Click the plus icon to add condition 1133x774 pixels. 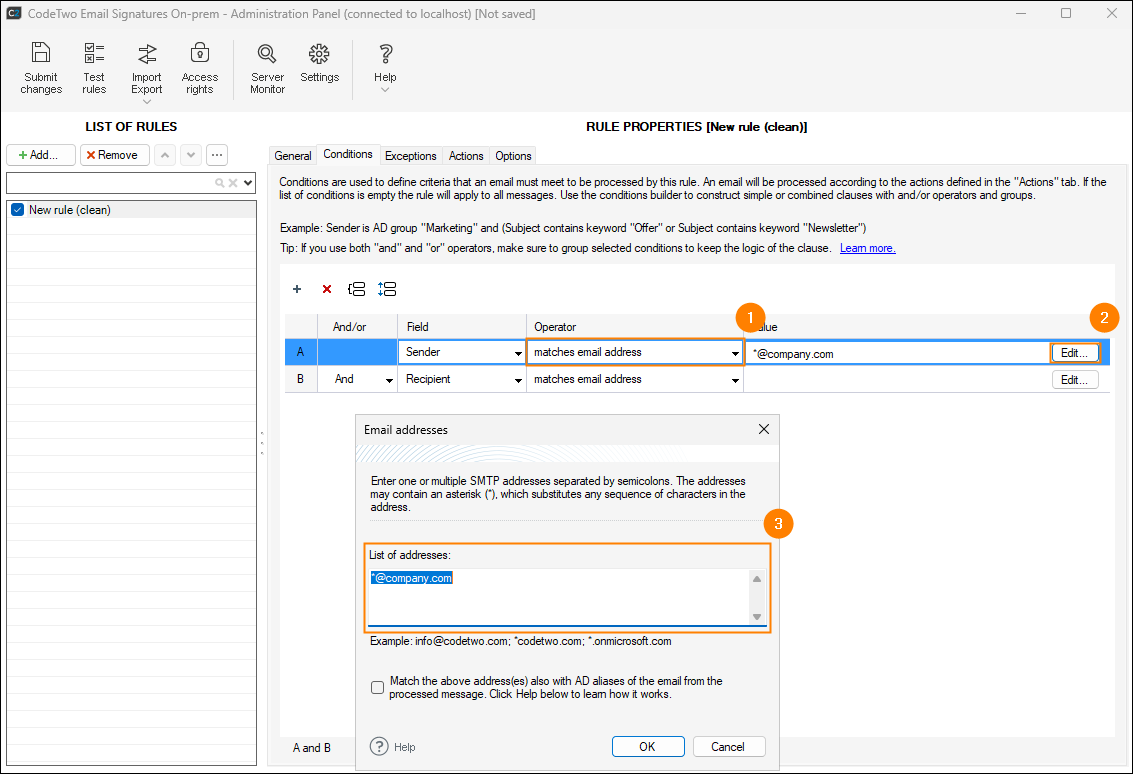pyautogui.click(x=297, y=289)
